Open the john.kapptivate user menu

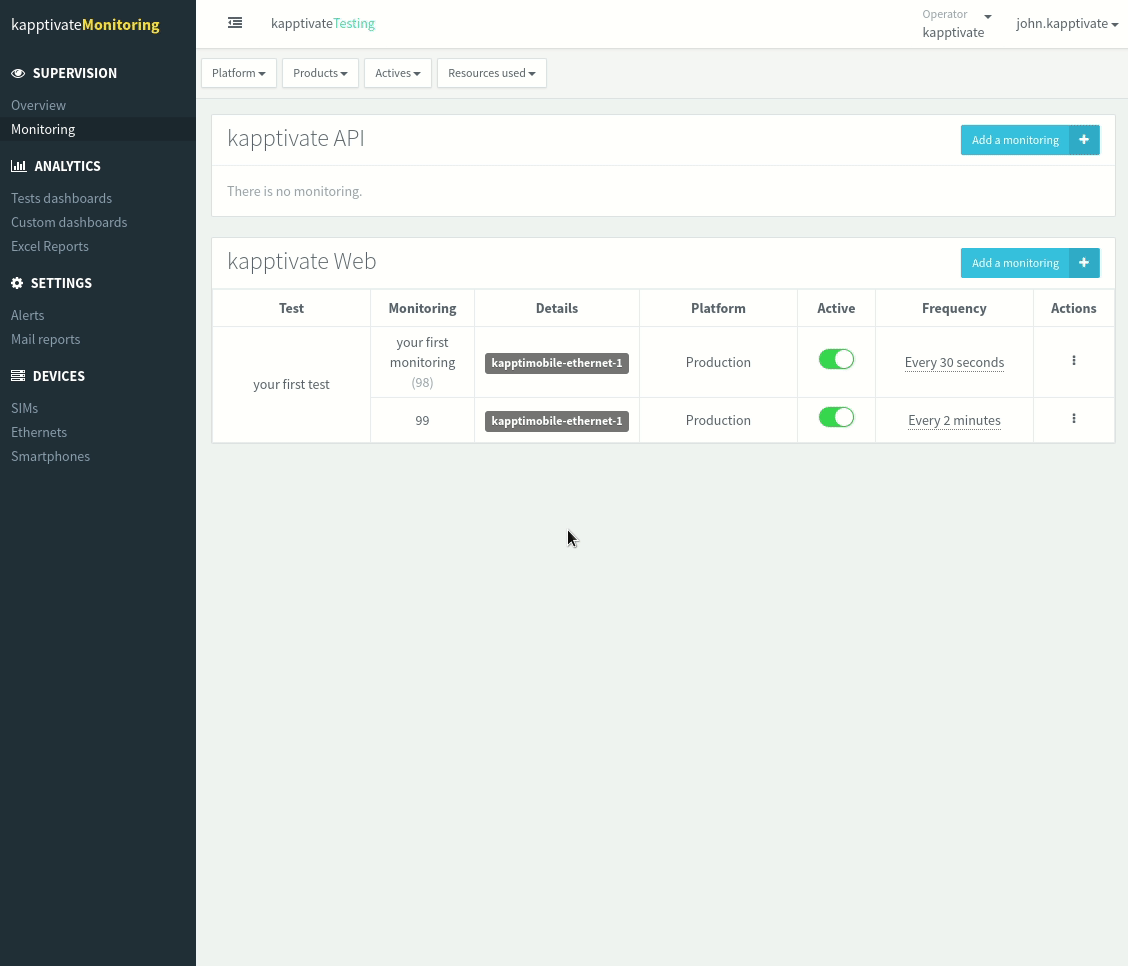click(x=1066, y=24)
